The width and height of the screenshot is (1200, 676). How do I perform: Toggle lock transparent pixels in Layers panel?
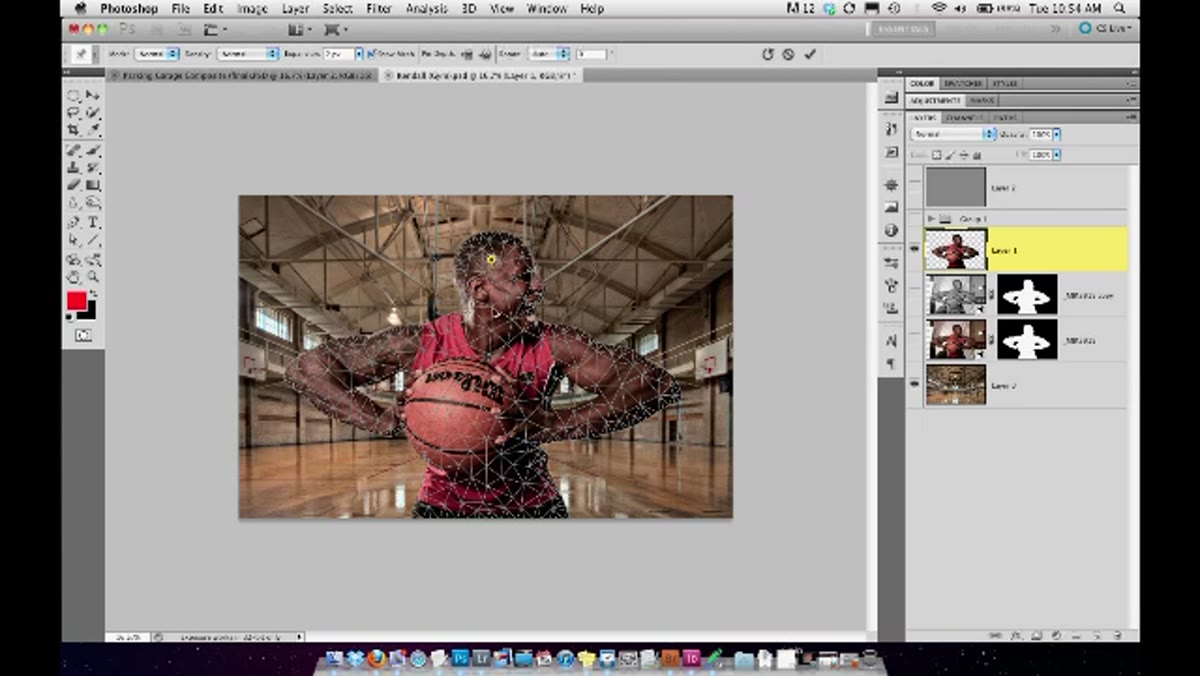pos(937,155)
